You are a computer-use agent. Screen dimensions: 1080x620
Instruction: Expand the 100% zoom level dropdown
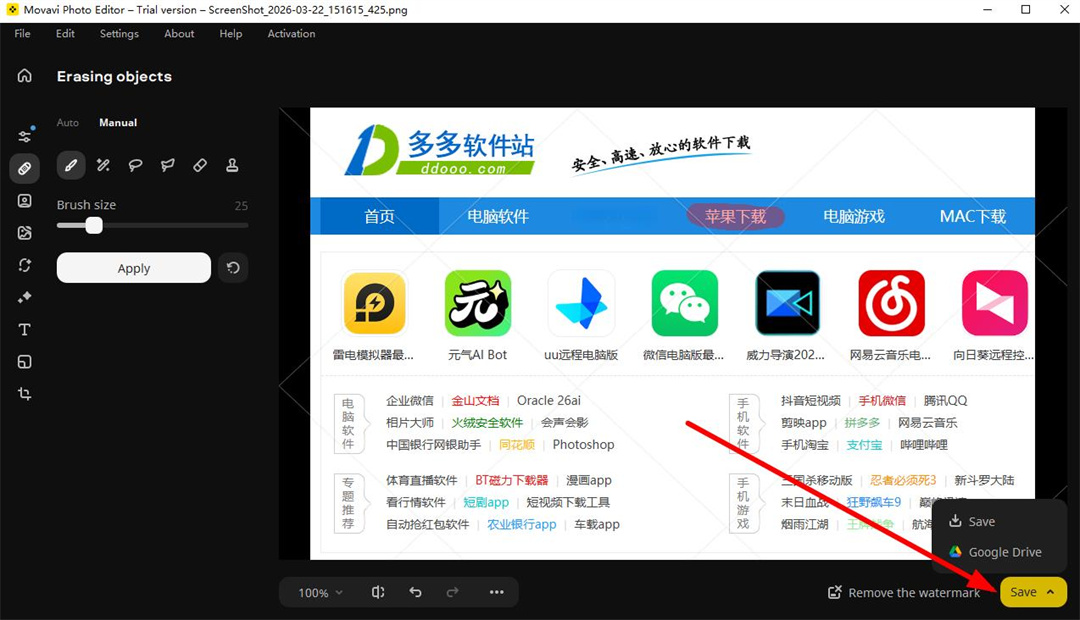tap(320, 592)
